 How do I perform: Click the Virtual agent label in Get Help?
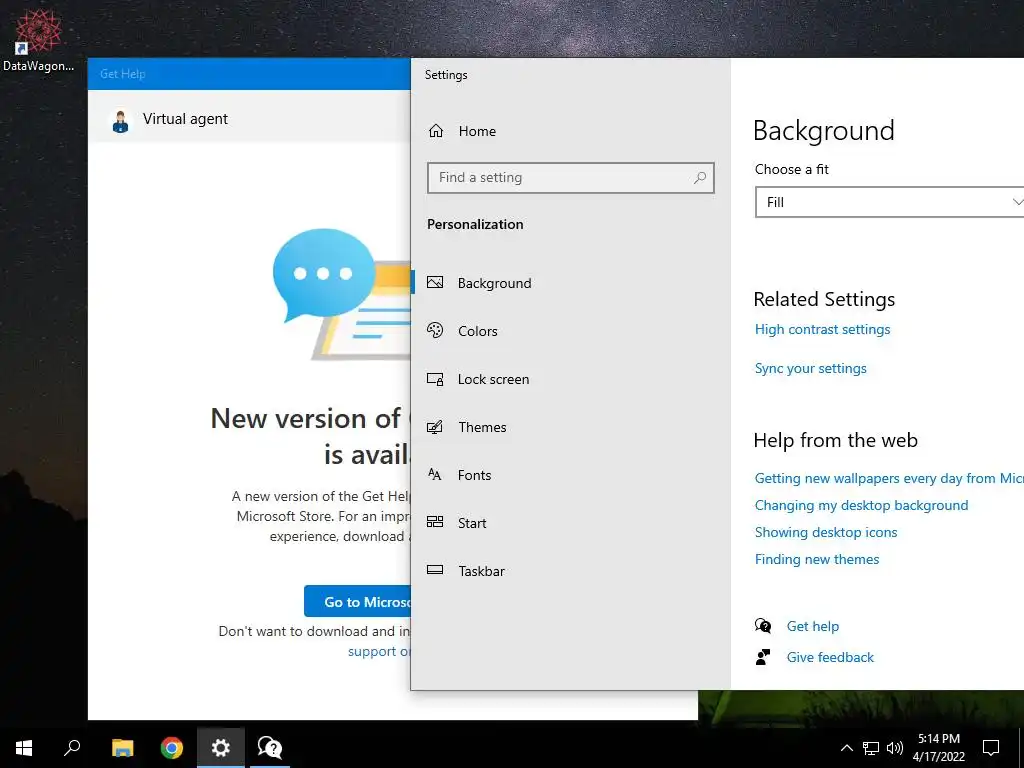pyautogui.click(x=185, y=119)
